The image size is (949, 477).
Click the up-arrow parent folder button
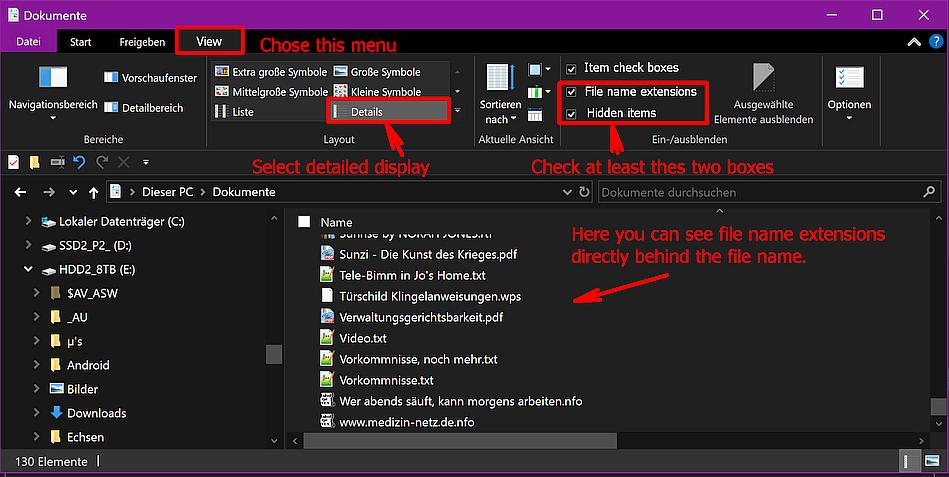[94, 192]
